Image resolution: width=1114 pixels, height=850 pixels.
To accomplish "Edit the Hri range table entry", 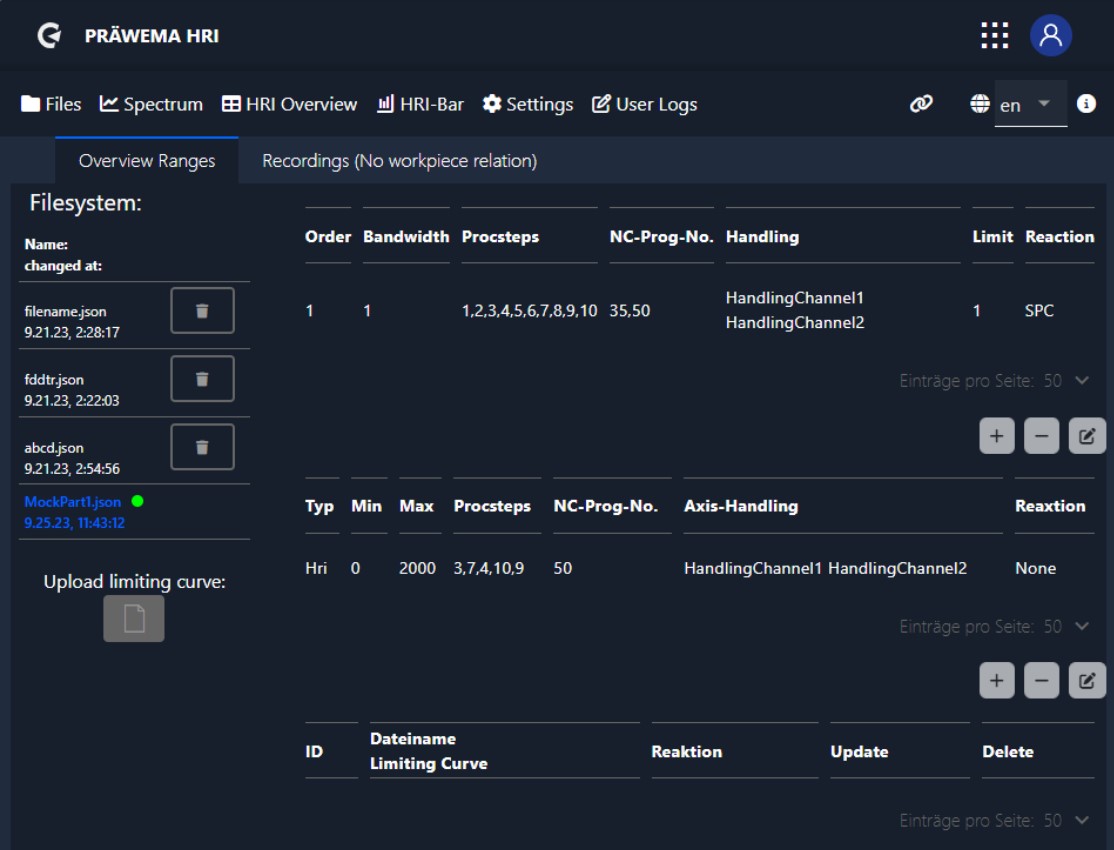I will click(1087, 681).
